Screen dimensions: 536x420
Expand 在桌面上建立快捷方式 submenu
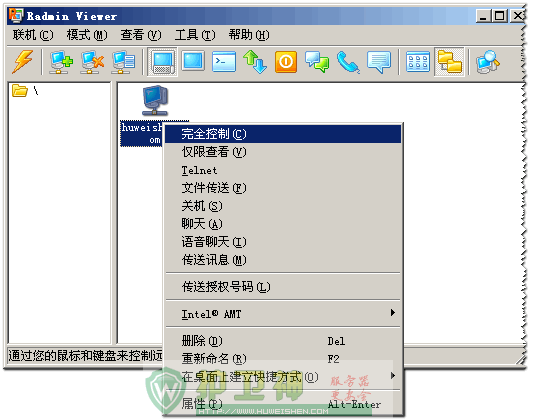283,377
